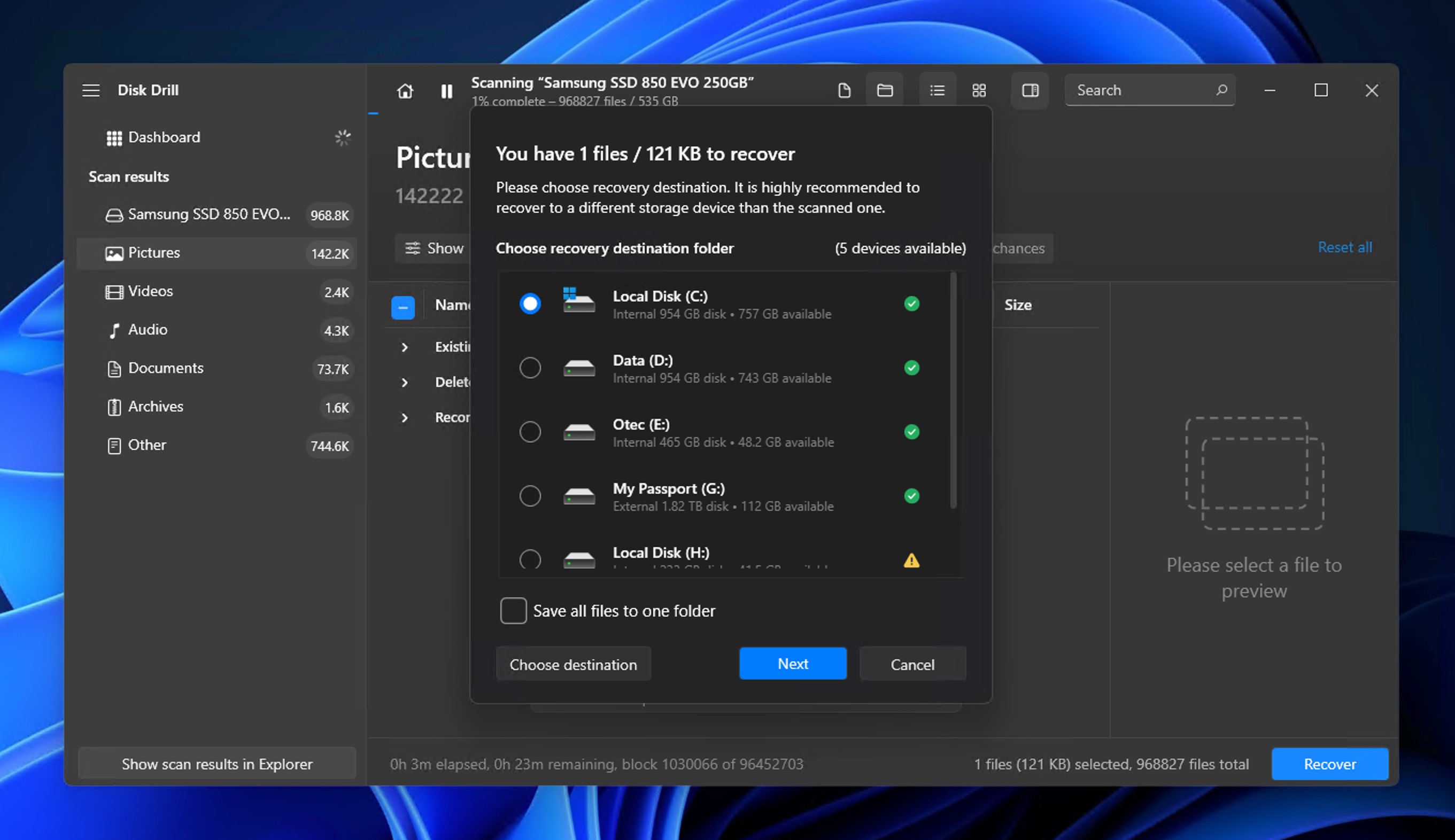This screenshot has height=840, width=1455.
Task: Cancel the recovery destination dialog
Action: click(x=912, y=664)
